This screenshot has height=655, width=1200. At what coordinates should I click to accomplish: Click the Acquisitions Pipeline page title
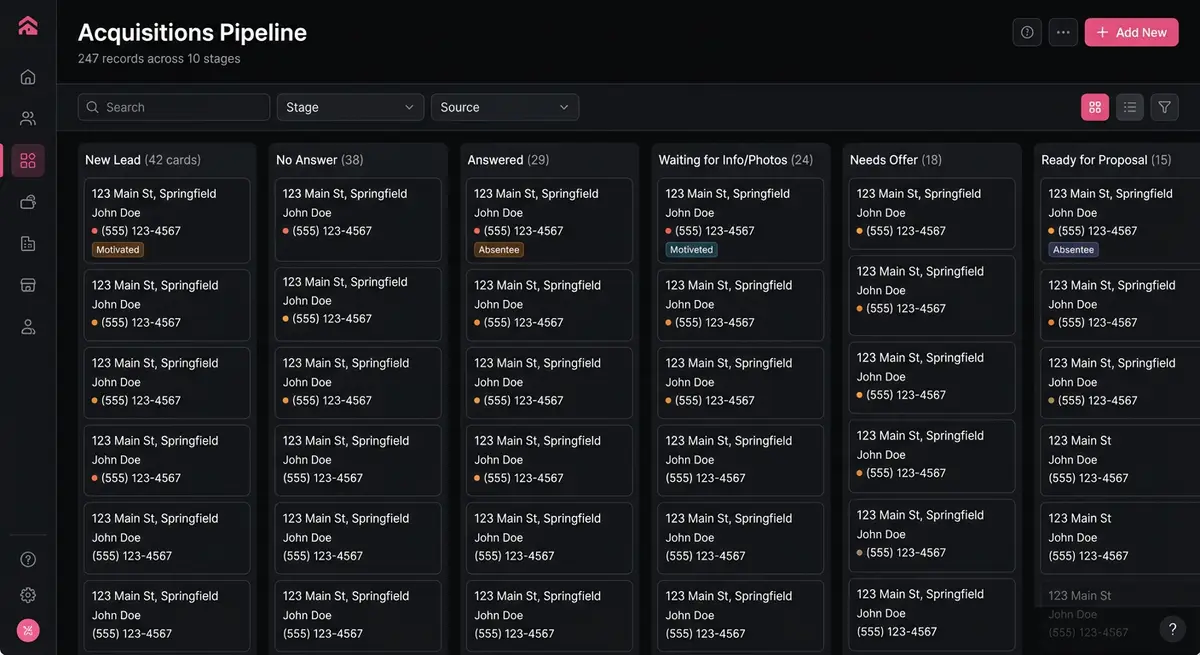point(192,33)
